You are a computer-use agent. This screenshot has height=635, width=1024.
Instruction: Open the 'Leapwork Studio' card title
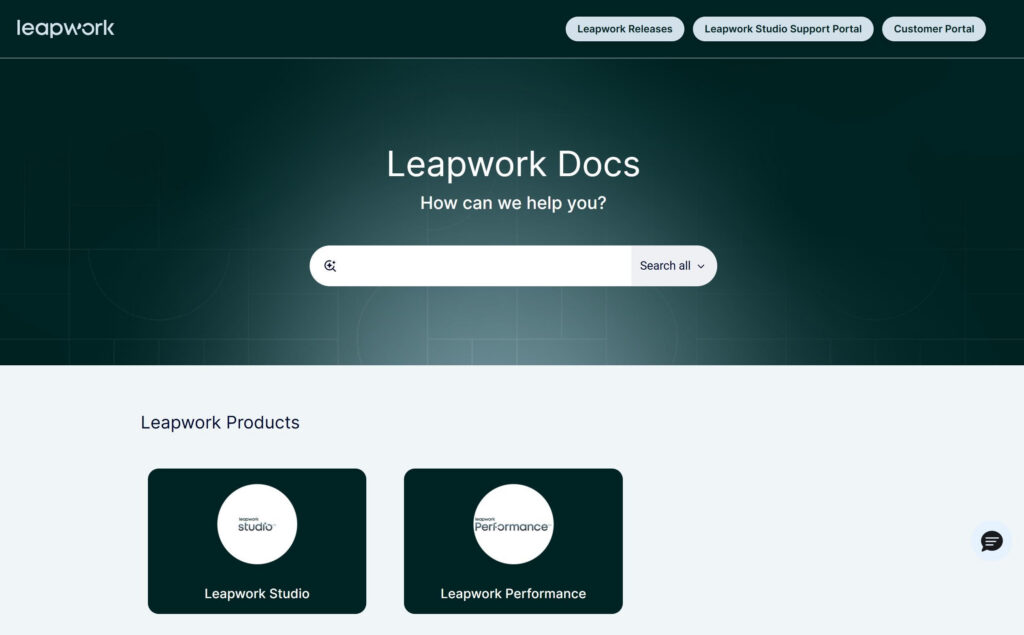pyautogui.click(x=257, y=594)
